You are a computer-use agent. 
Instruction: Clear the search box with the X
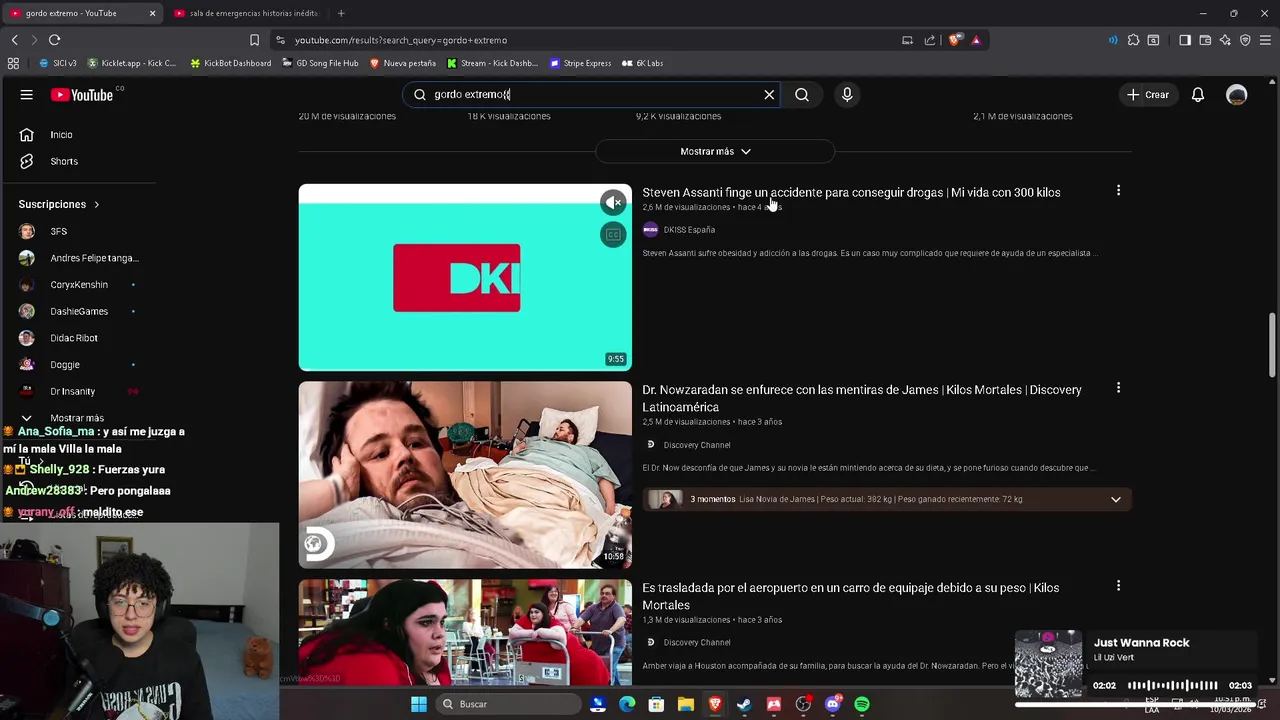[769, 95]
